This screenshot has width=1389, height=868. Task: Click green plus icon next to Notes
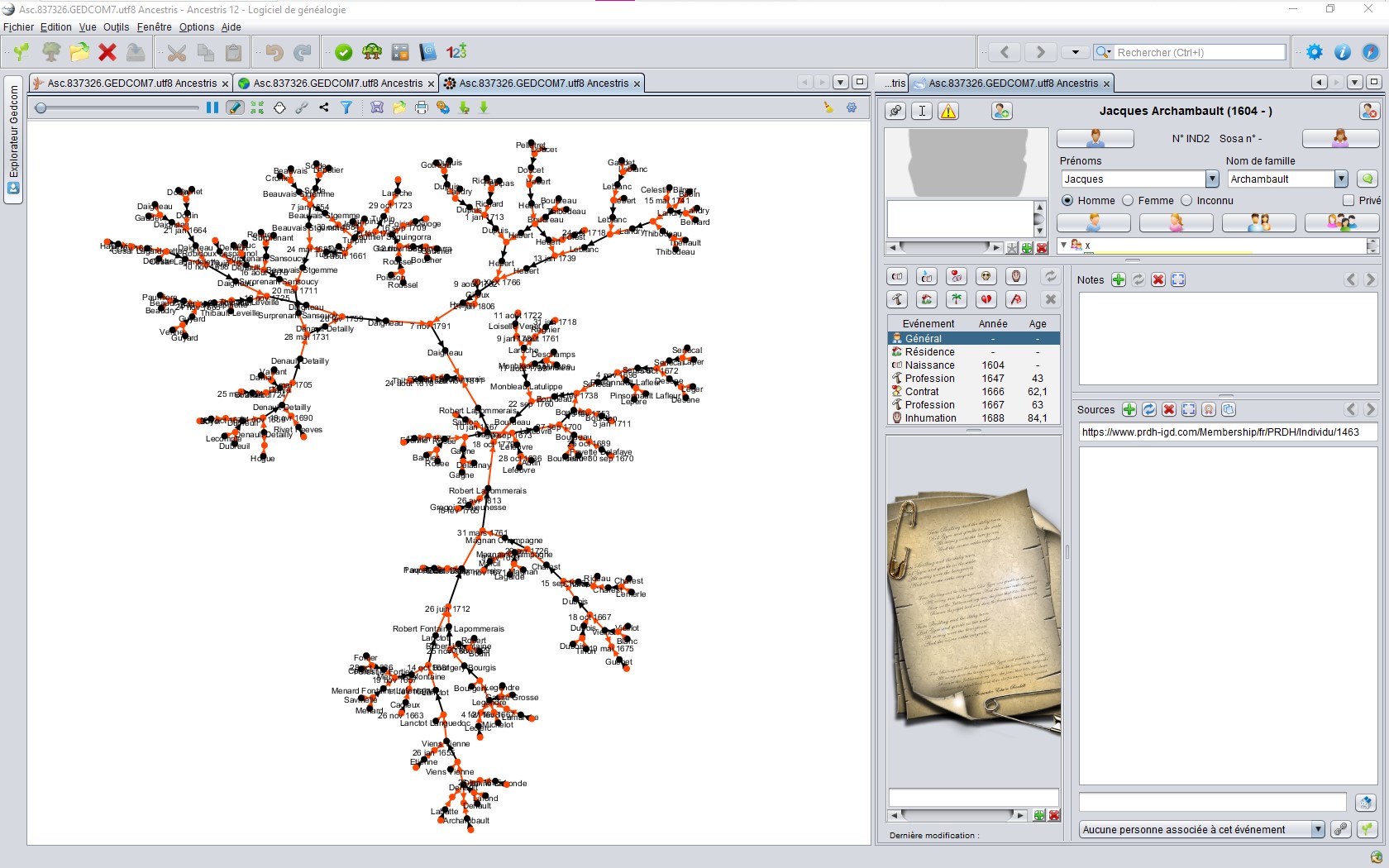pos(1119,280)
